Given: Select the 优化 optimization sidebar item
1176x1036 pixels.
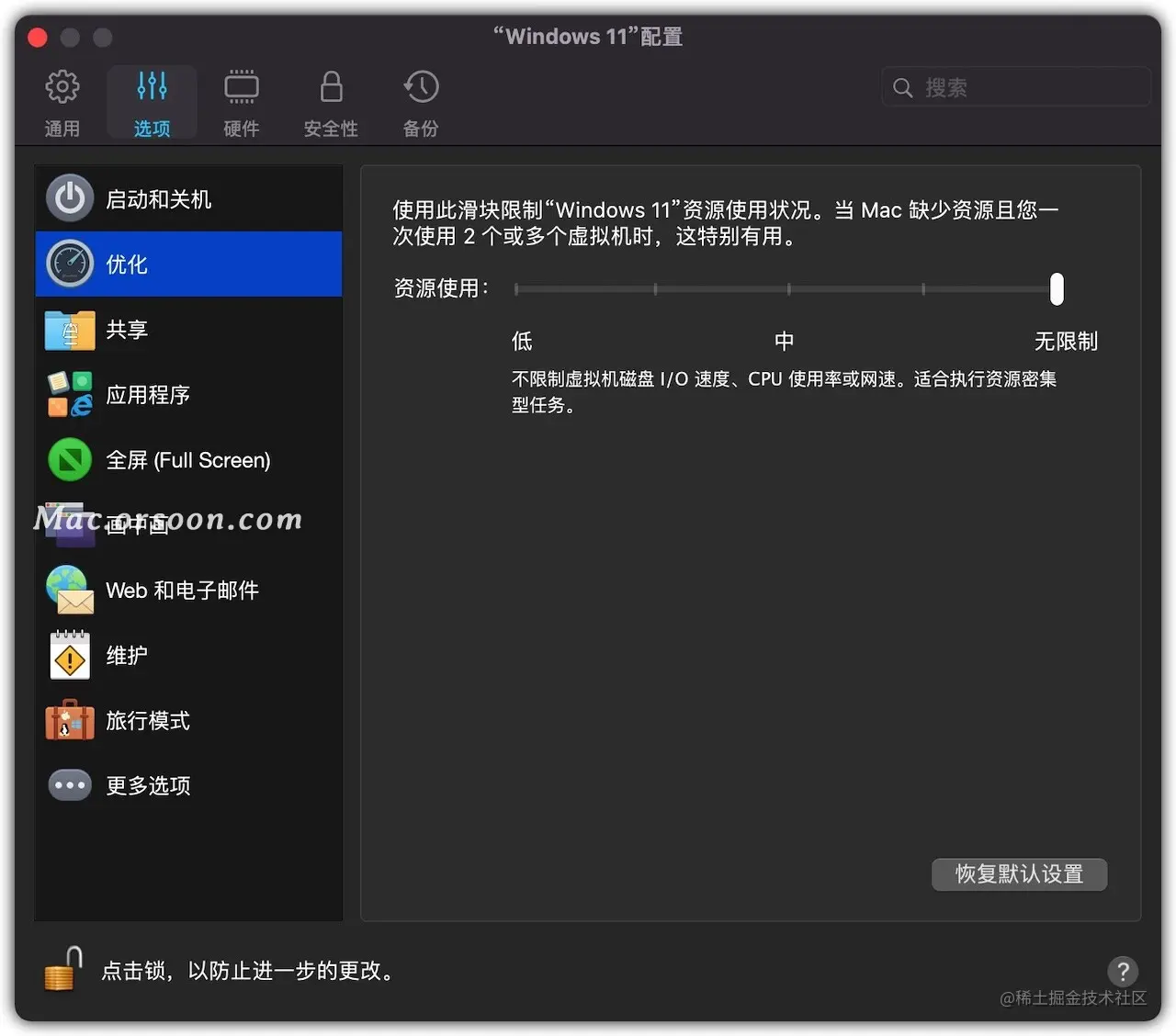Looking at the screenshot, I should pos(188,264).
